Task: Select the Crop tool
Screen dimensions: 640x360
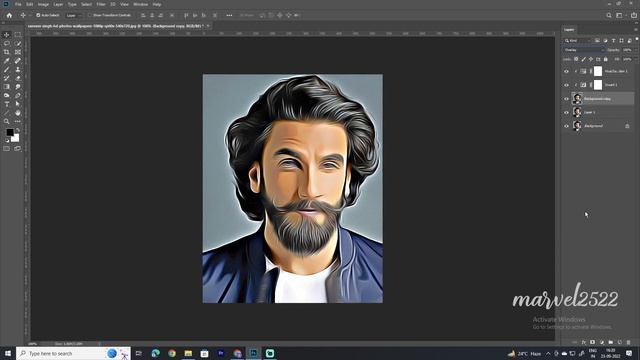Action: point(7,52)
